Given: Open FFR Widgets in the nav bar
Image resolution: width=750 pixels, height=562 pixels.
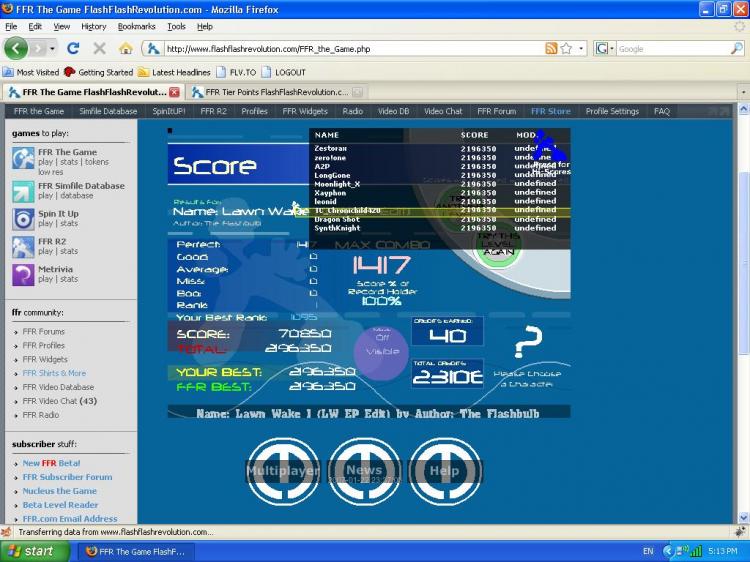Looking at the screenshot, I should pyautogui.click(x=305, y=111).
